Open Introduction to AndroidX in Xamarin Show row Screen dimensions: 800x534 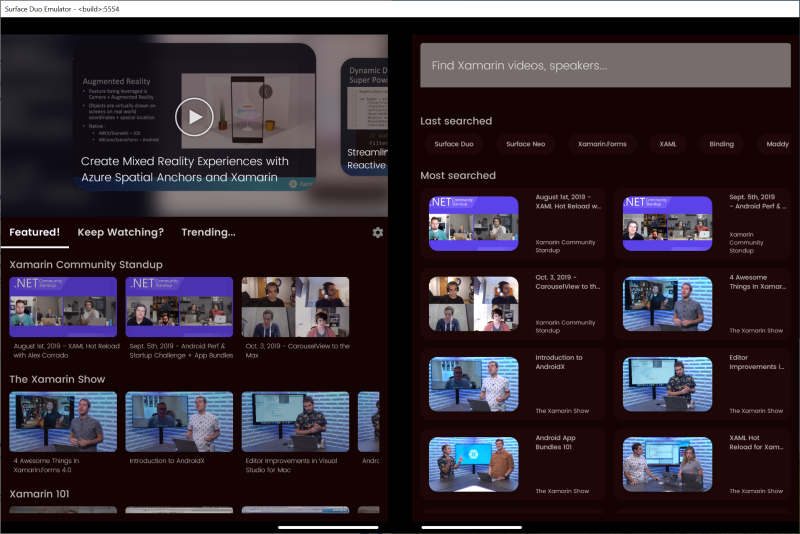[x=180, y=421]
